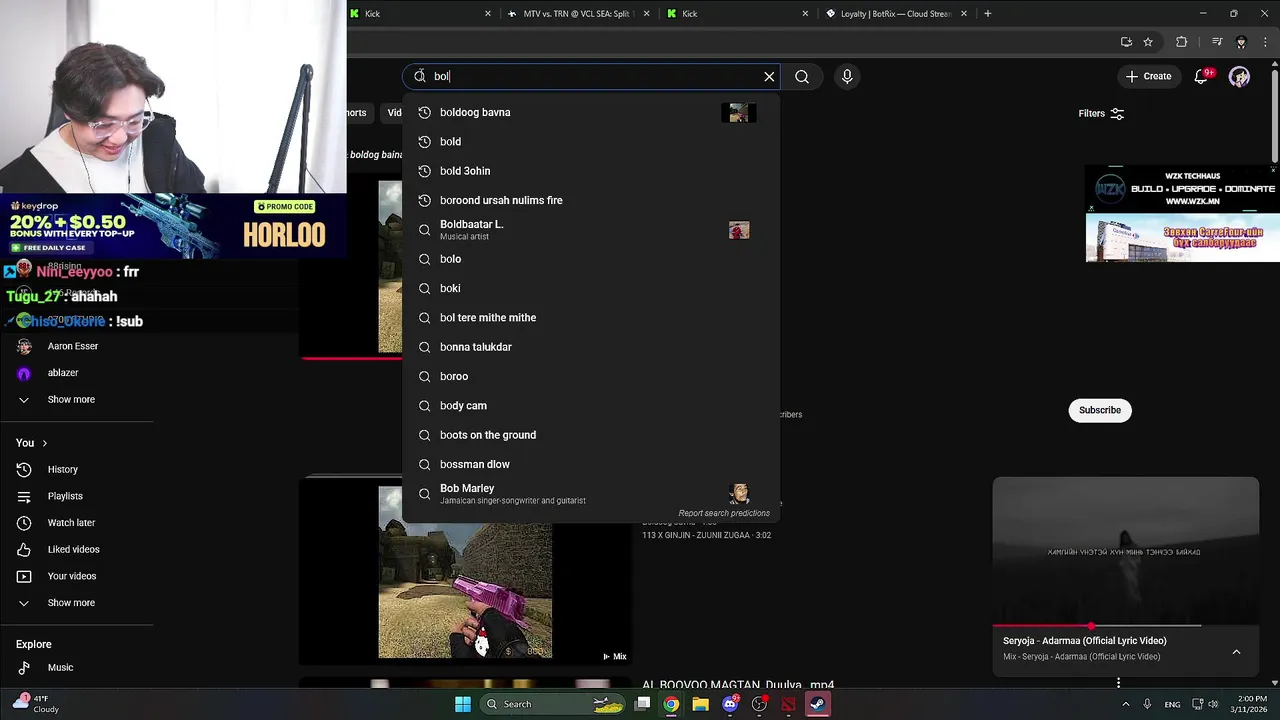Open a new browser tab
This screenshot has width=1280, height=720.
pos(987,13)
